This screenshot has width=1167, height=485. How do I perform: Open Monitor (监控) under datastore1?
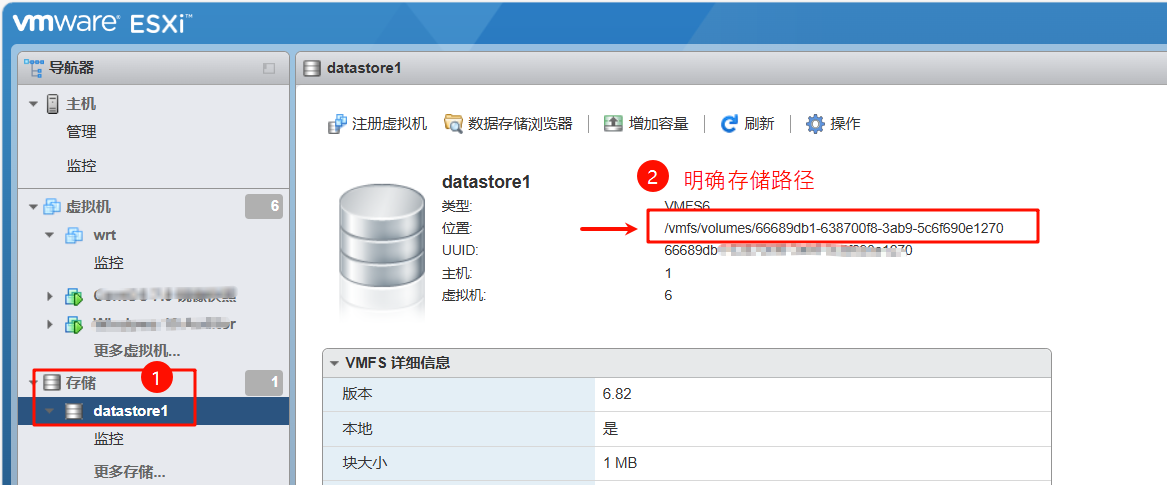pyautogui.click(x=108, y=439)
